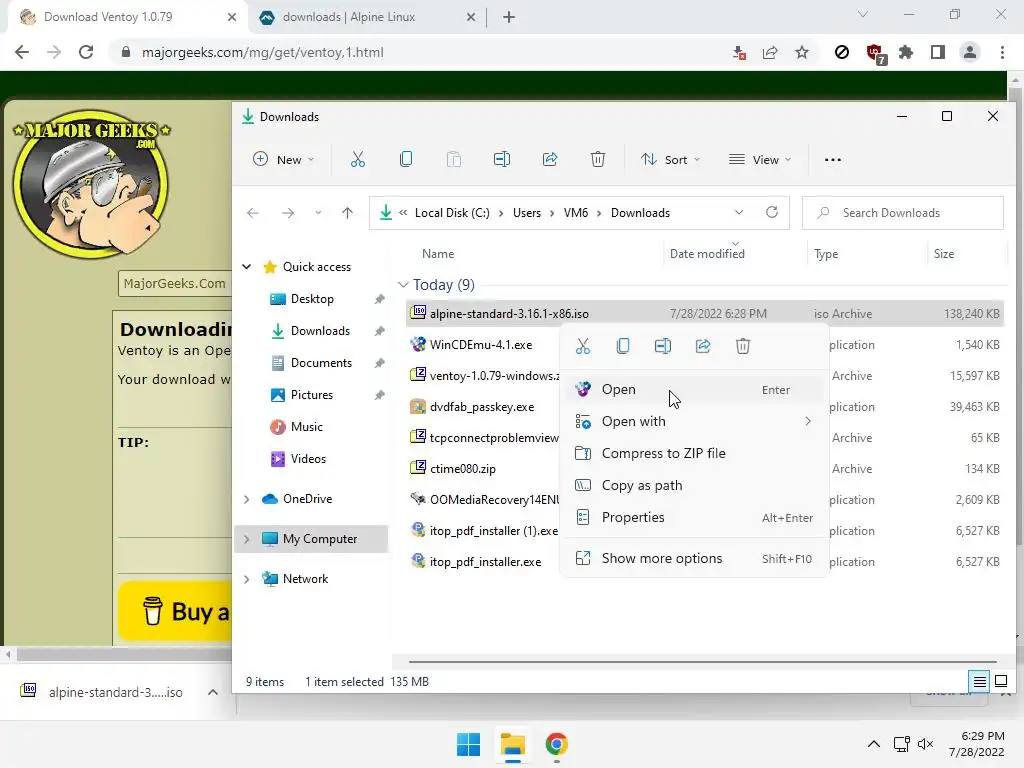Click the Cut icon in Explorer toolbar
Viewport: 1024px width, 768px height.
coord(358,159)
